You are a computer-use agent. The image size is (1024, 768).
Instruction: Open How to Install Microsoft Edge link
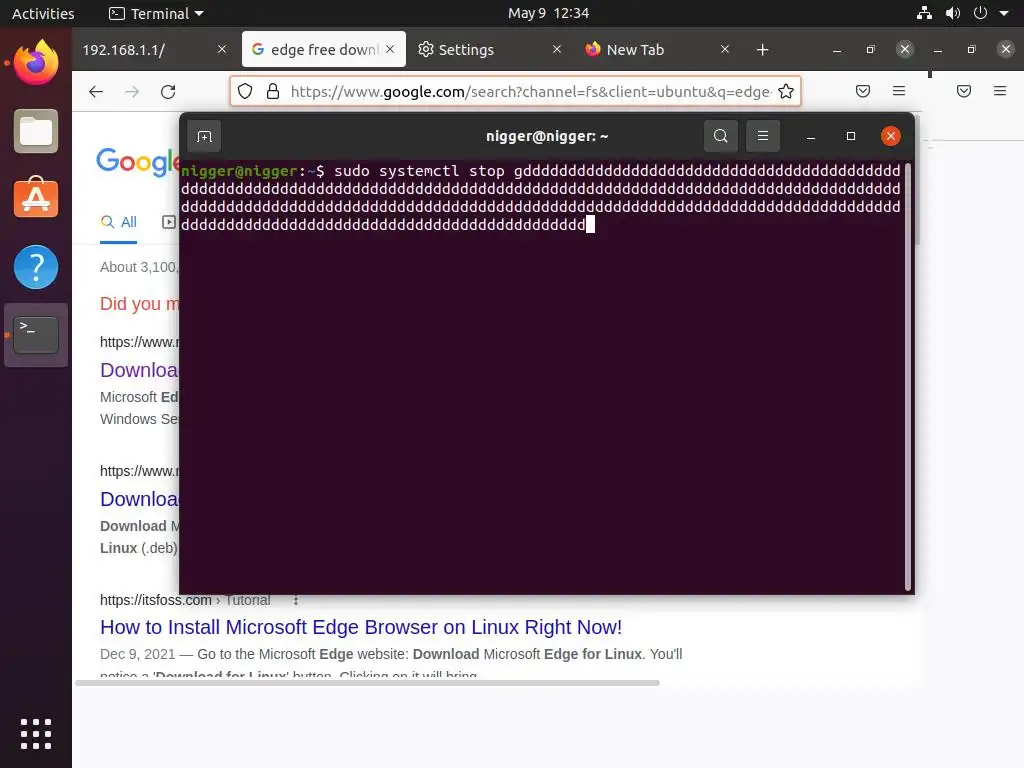click(x=361, y=627)
